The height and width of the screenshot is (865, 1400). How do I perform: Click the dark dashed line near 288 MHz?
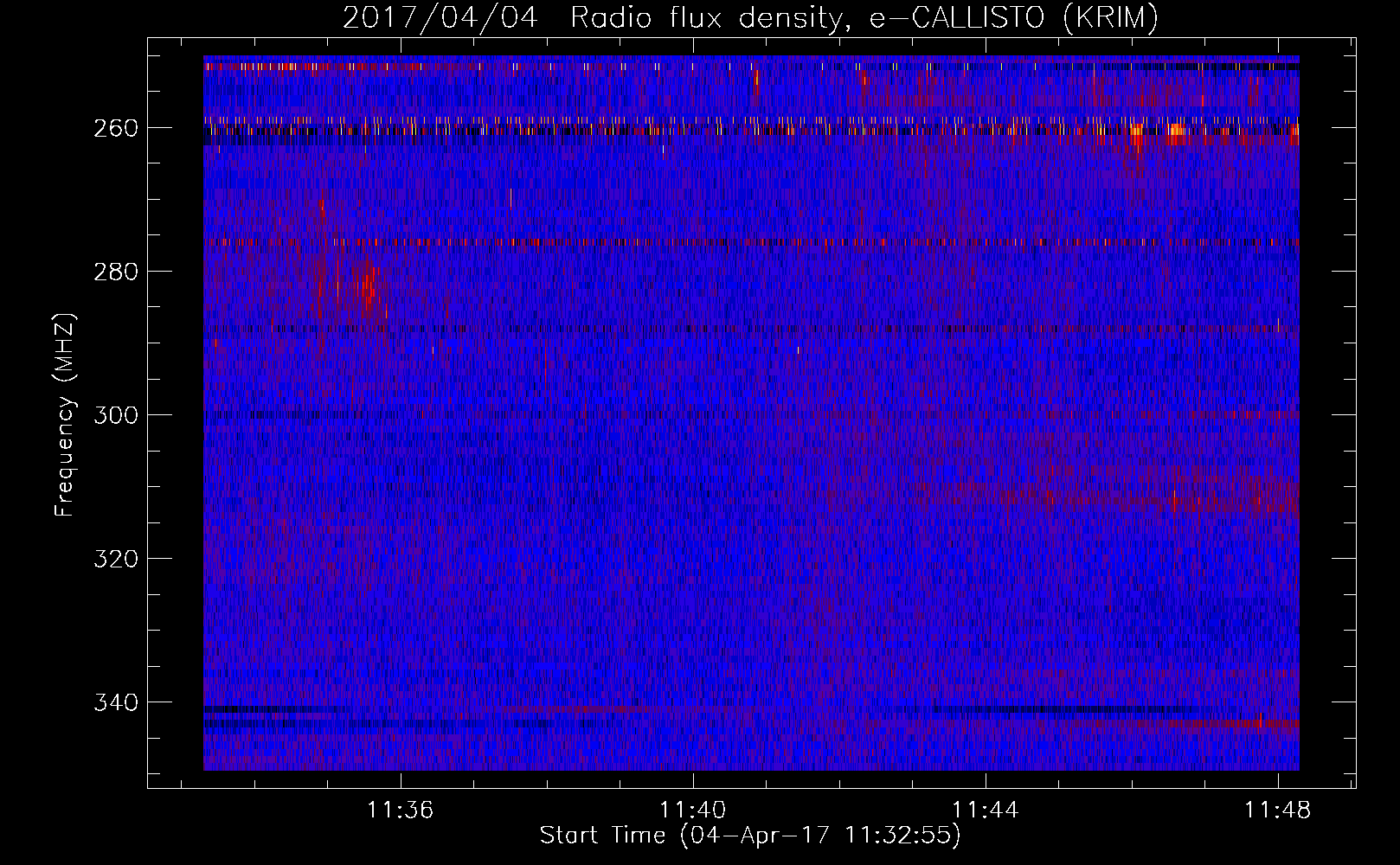[751, 329]
